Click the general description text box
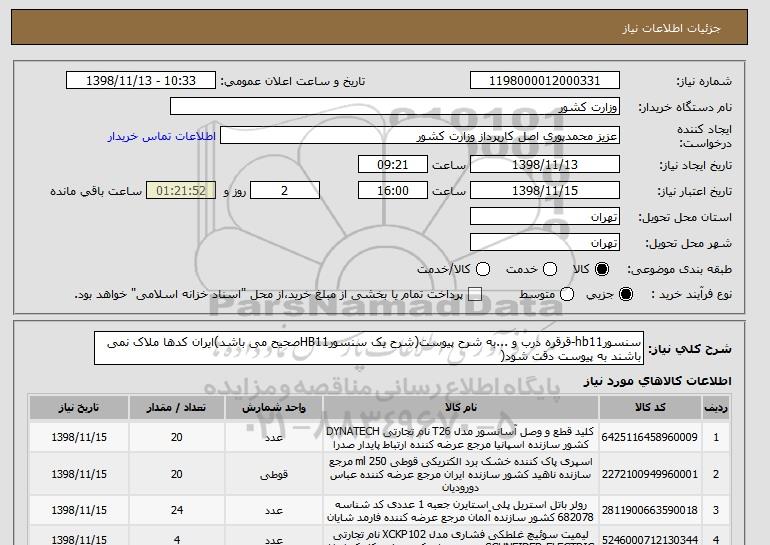Screen dimensions: 770x545 tap(369, 348)
